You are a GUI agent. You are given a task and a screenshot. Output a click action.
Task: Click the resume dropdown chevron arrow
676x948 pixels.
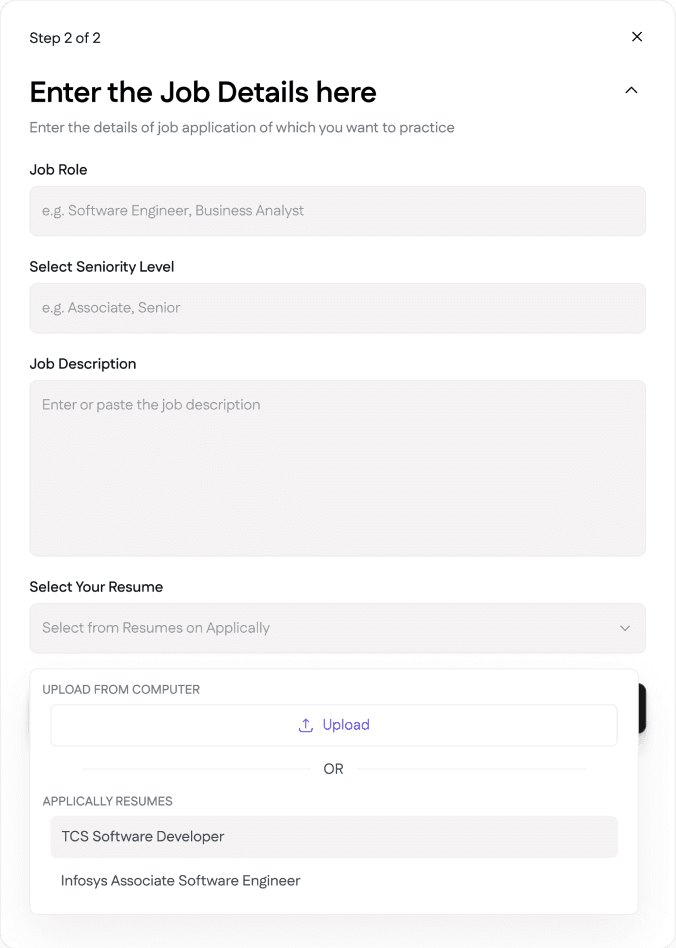[x=625, y=628]
